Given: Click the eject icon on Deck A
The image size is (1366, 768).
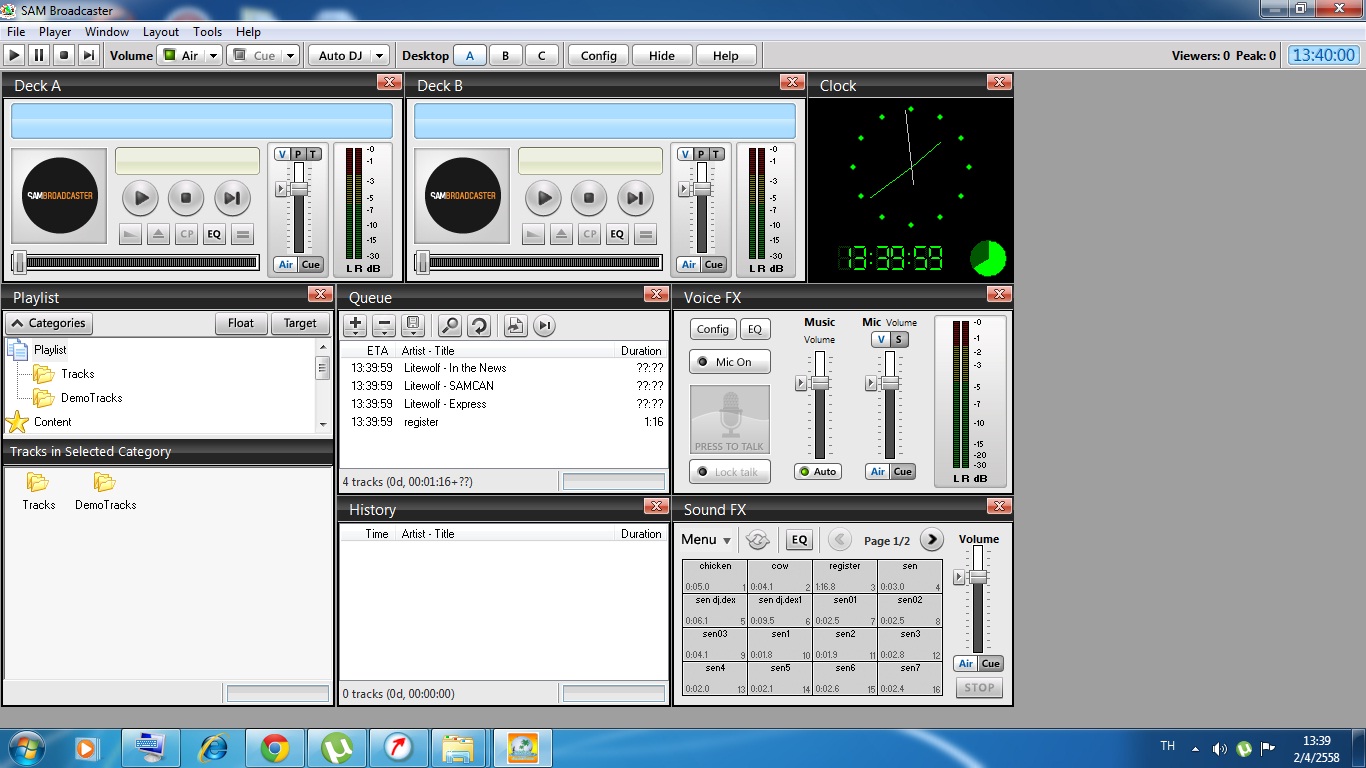Looking at the screenshot, I should coord(158,235).
